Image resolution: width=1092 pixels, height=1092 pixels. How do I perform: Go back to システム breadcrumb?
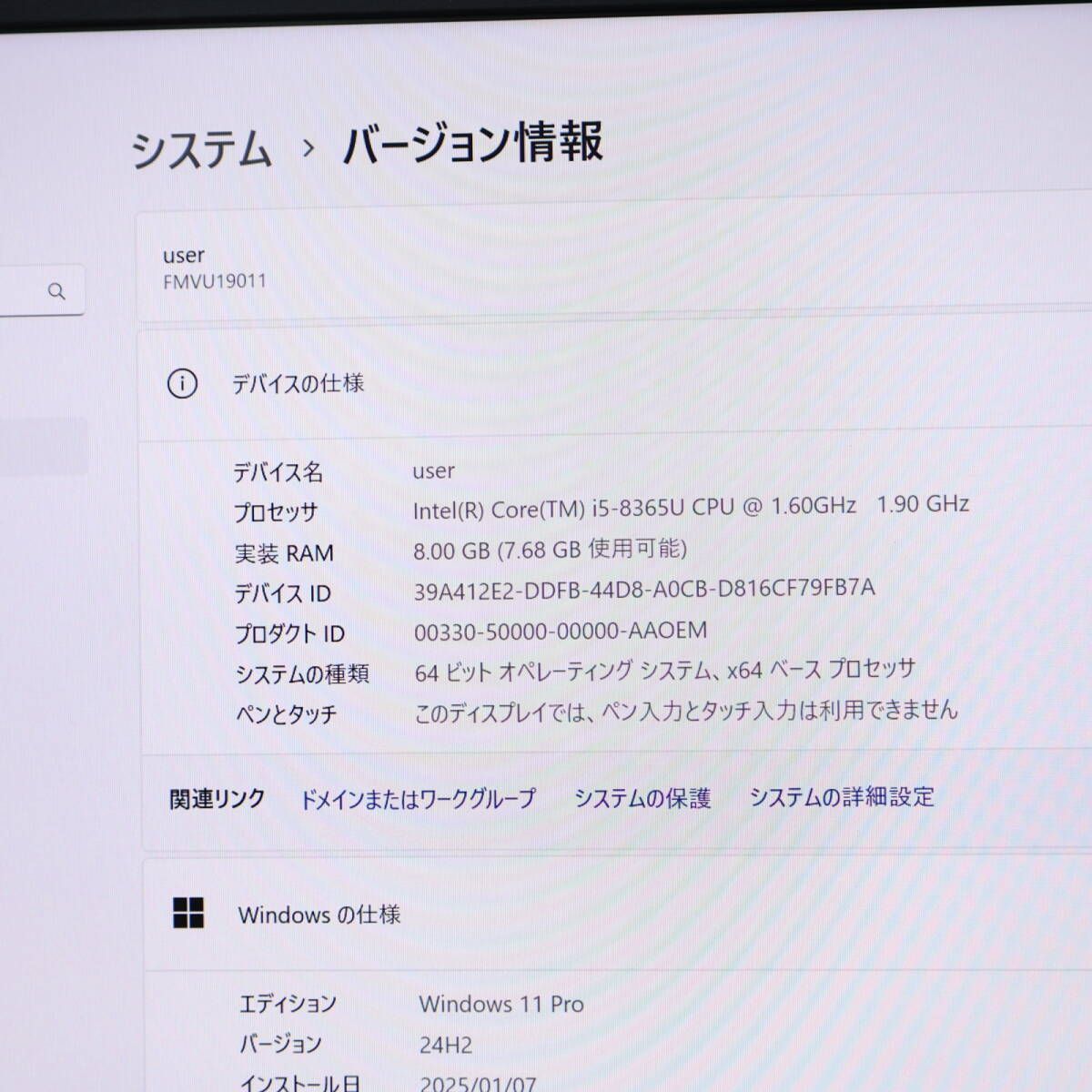point(201,148)
